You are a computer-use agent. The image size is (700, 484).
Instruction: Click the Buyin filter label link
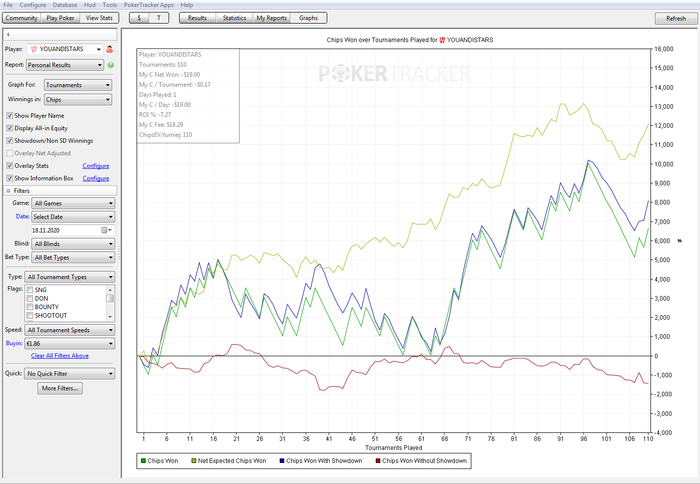point(14,343)
